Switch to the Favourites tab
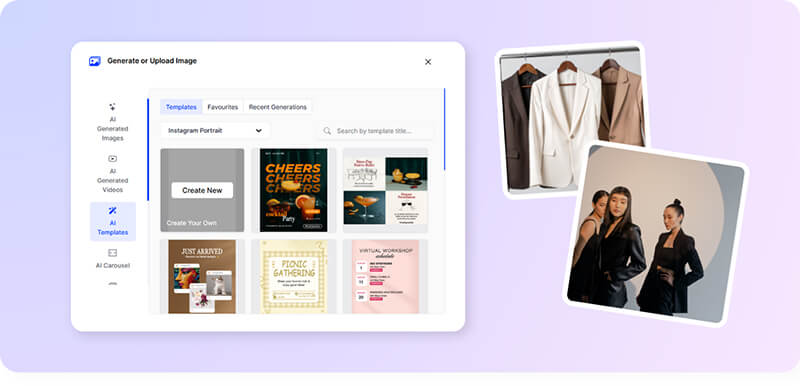Image resolution: width=800 pixels, height=386 pixels. pyautogui.click(x=222, y=107)
